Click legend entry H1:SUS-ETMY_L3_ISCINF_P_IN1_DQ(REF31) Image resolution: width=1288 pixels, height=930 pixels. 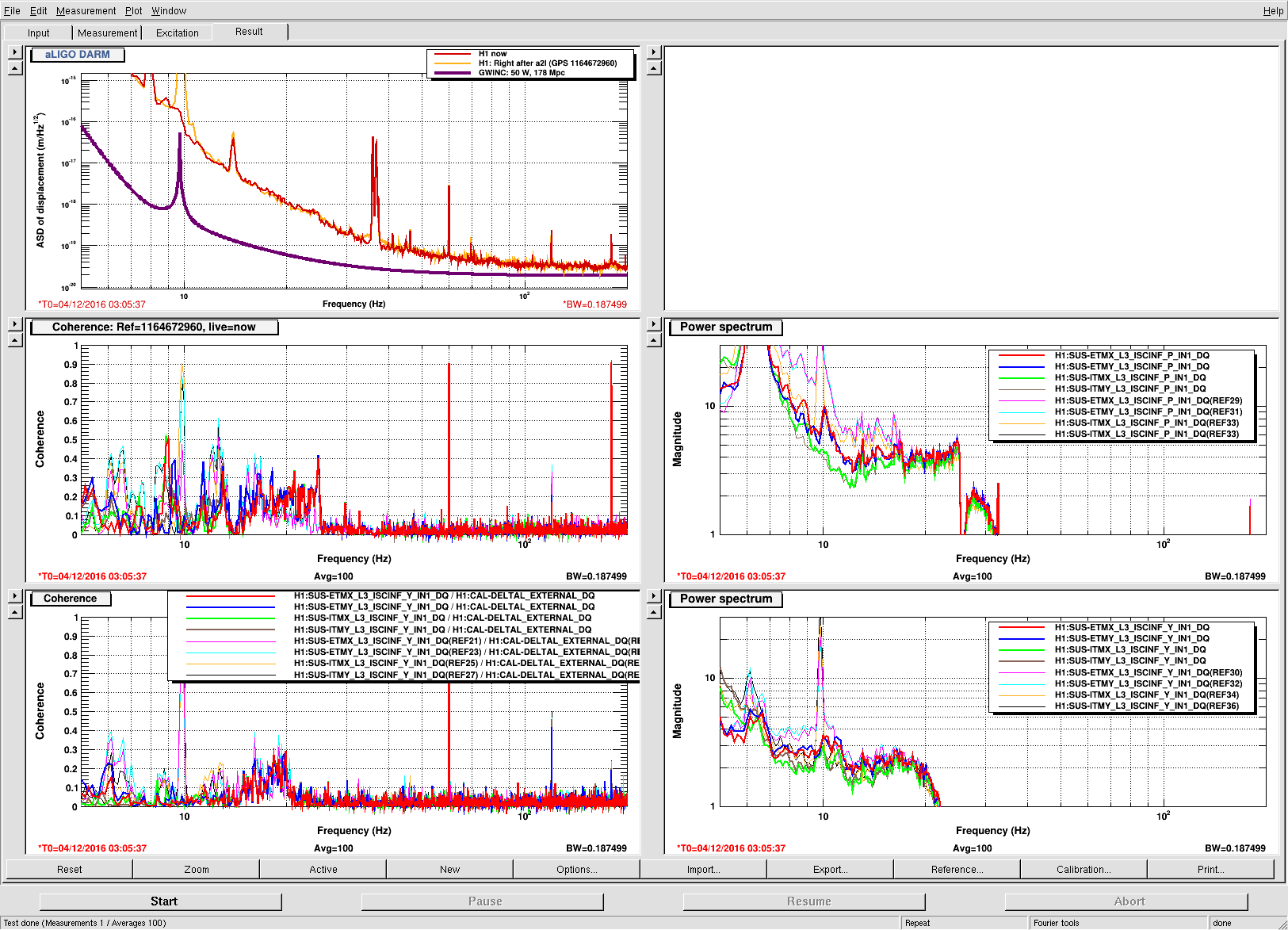(1148, 411)
